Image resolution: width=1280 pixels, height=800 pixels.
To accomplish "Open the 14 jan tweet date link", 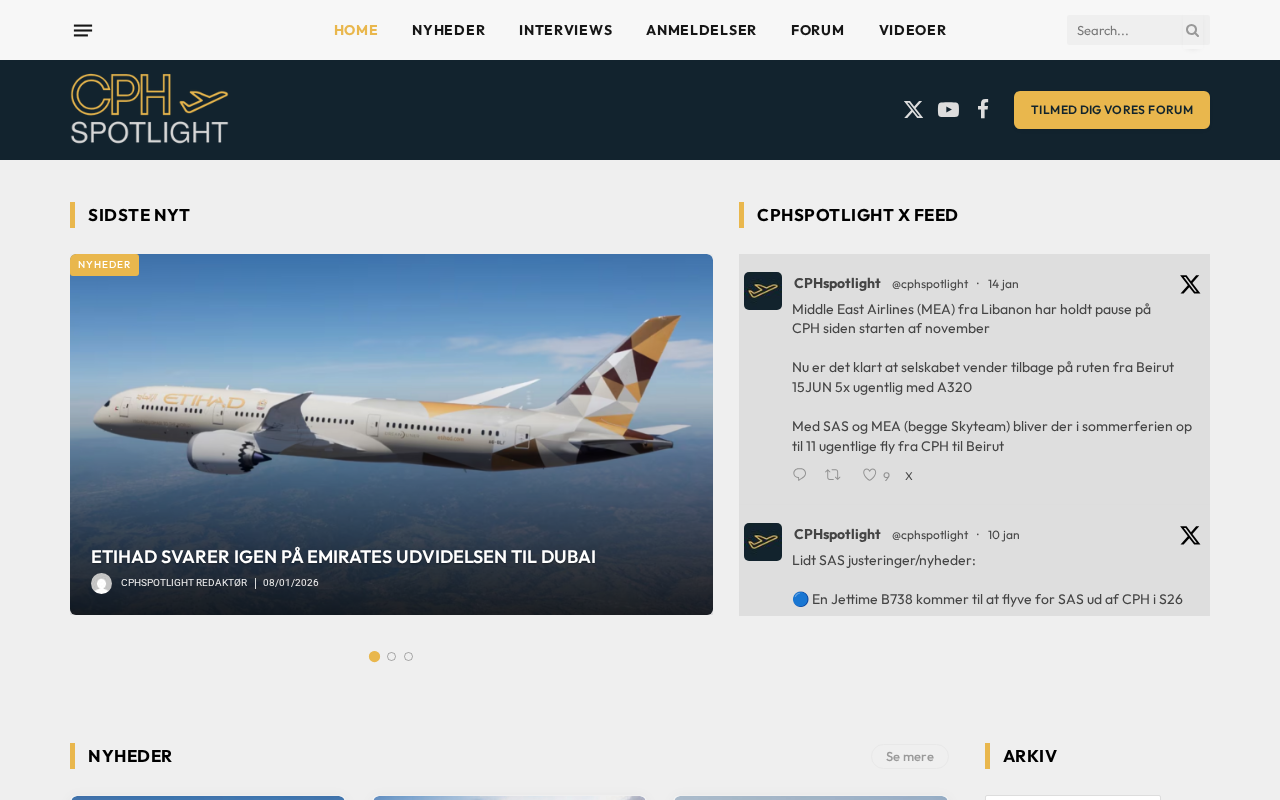I will [1003, 284].
